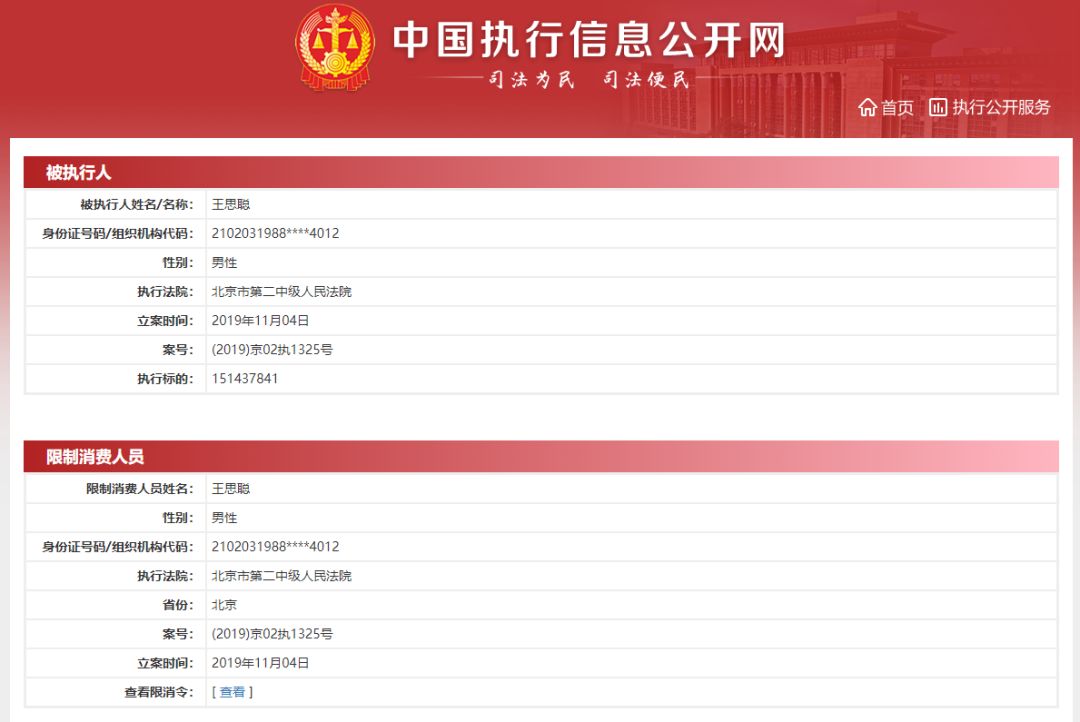Image resolution: width=1080 pixels, height=722 pixels.
Task: Click the ID number 2102031988****4012
Action: (x=274, y=233)
